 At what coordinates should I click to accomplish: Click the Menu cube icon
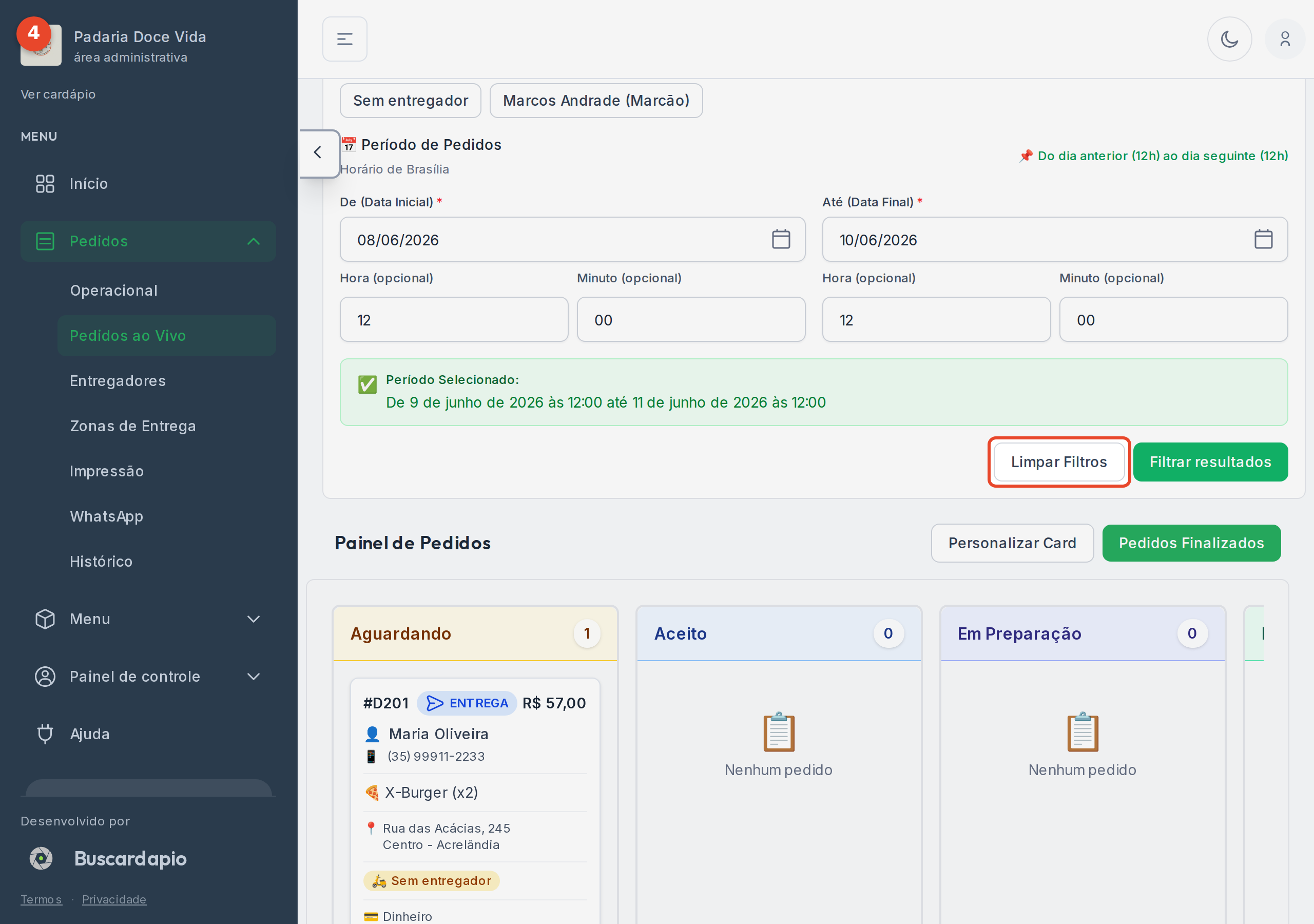pyautogui.click(x=45, y=619)
